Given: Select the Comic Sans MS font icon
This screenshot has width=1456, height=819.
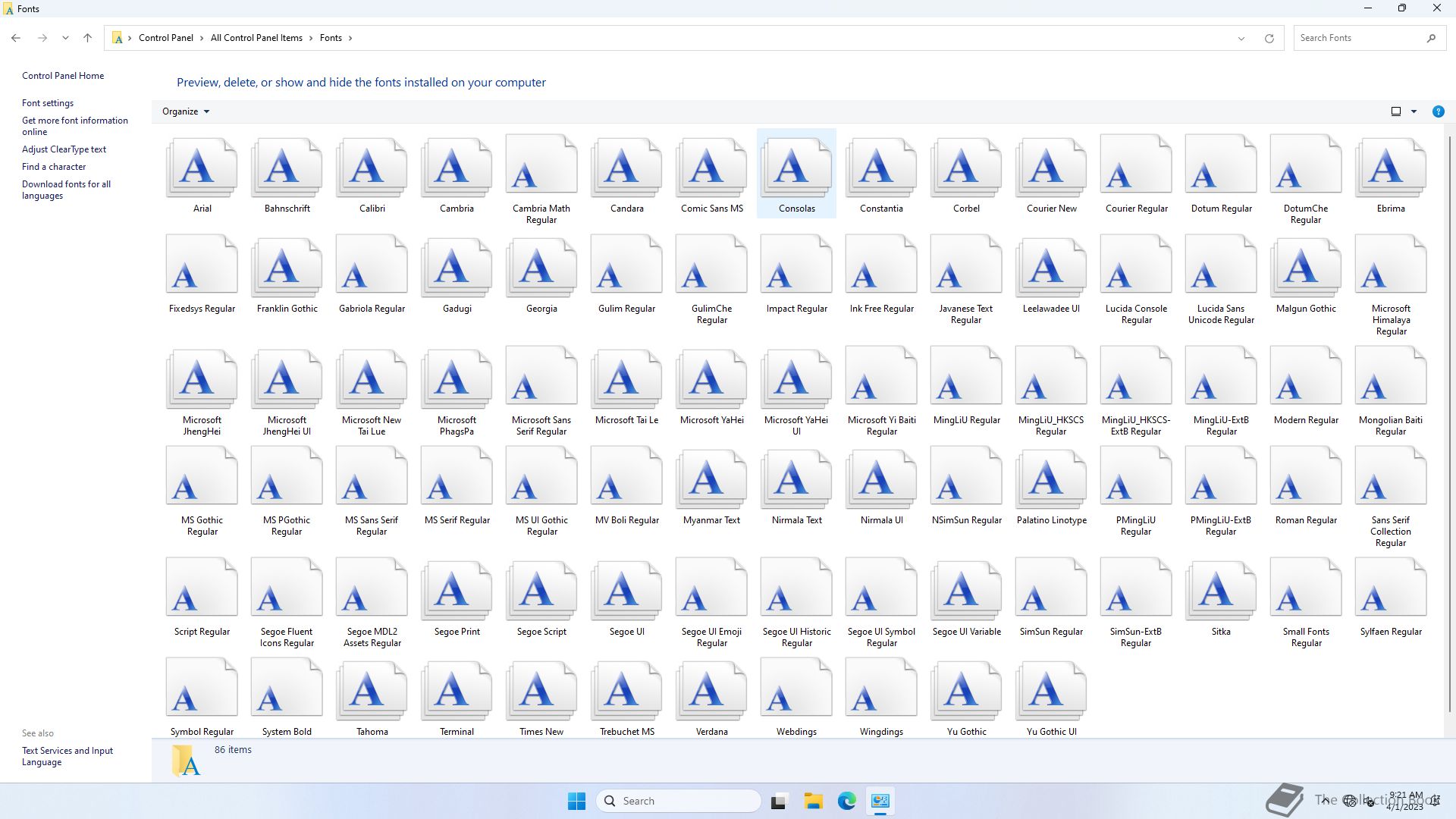Looking at the screenshot, I should pos(711,166).
